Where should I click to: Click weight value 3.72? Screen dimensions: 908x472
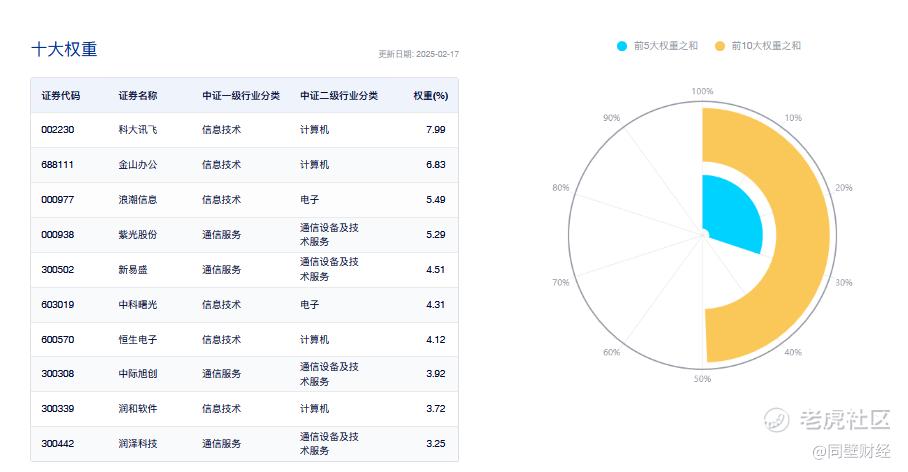coord(435,409)
